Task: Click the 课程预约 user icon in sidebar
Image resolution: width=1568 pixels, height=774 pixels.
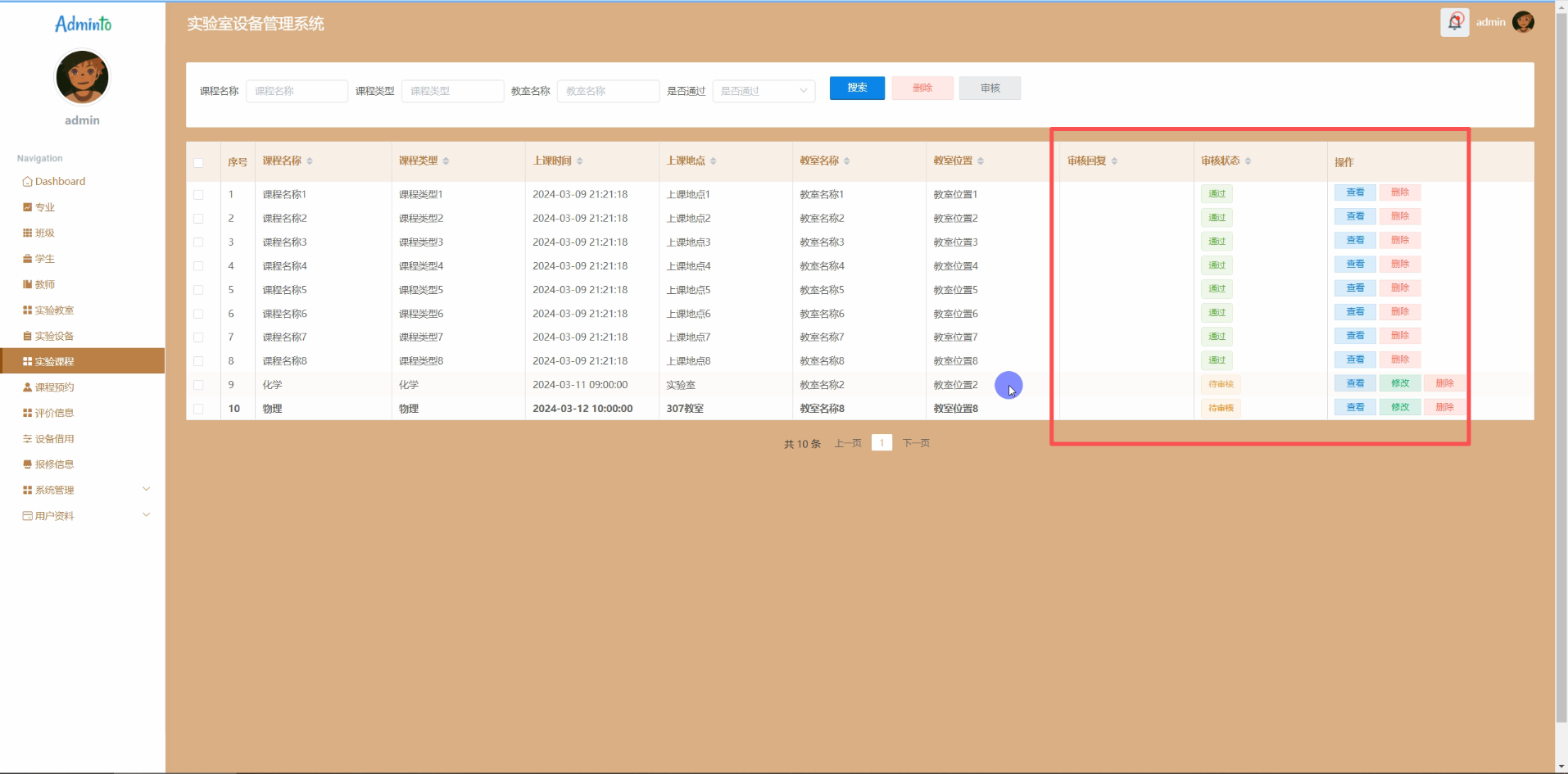Action: click(27, 387)
